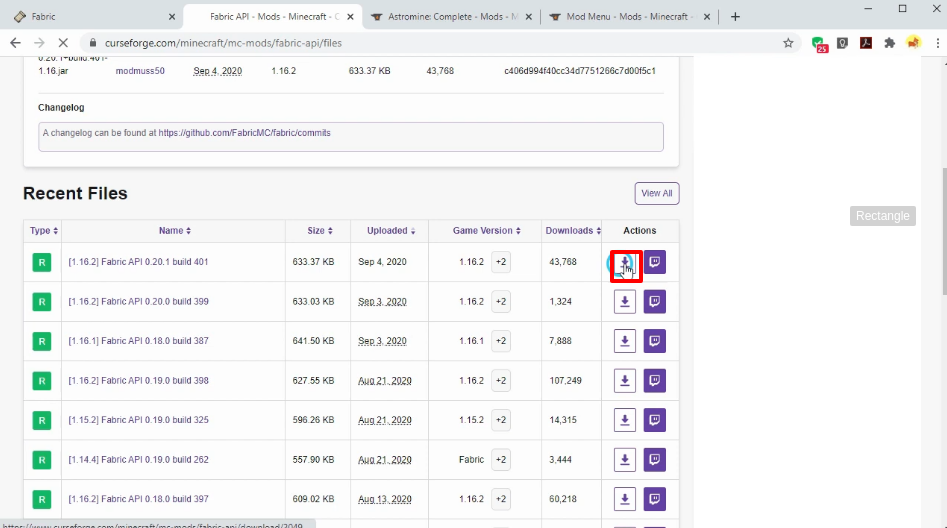Bookmark this page with the star icon
The height and width of the screenshot is (528, 947).
(x=788, y=43)
